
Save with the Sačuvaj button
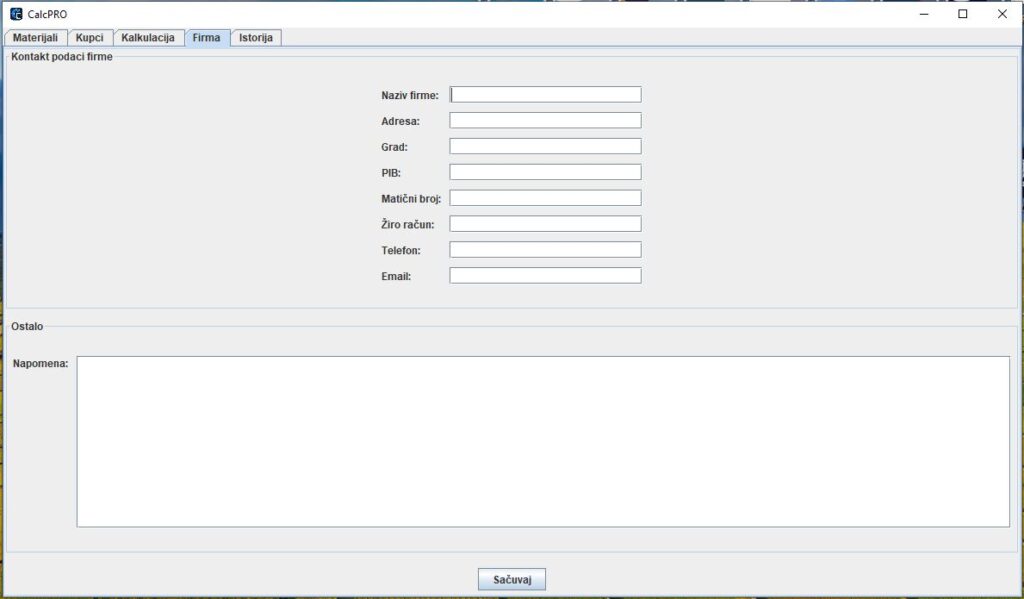pyautogui.click(x=512, y=579)
